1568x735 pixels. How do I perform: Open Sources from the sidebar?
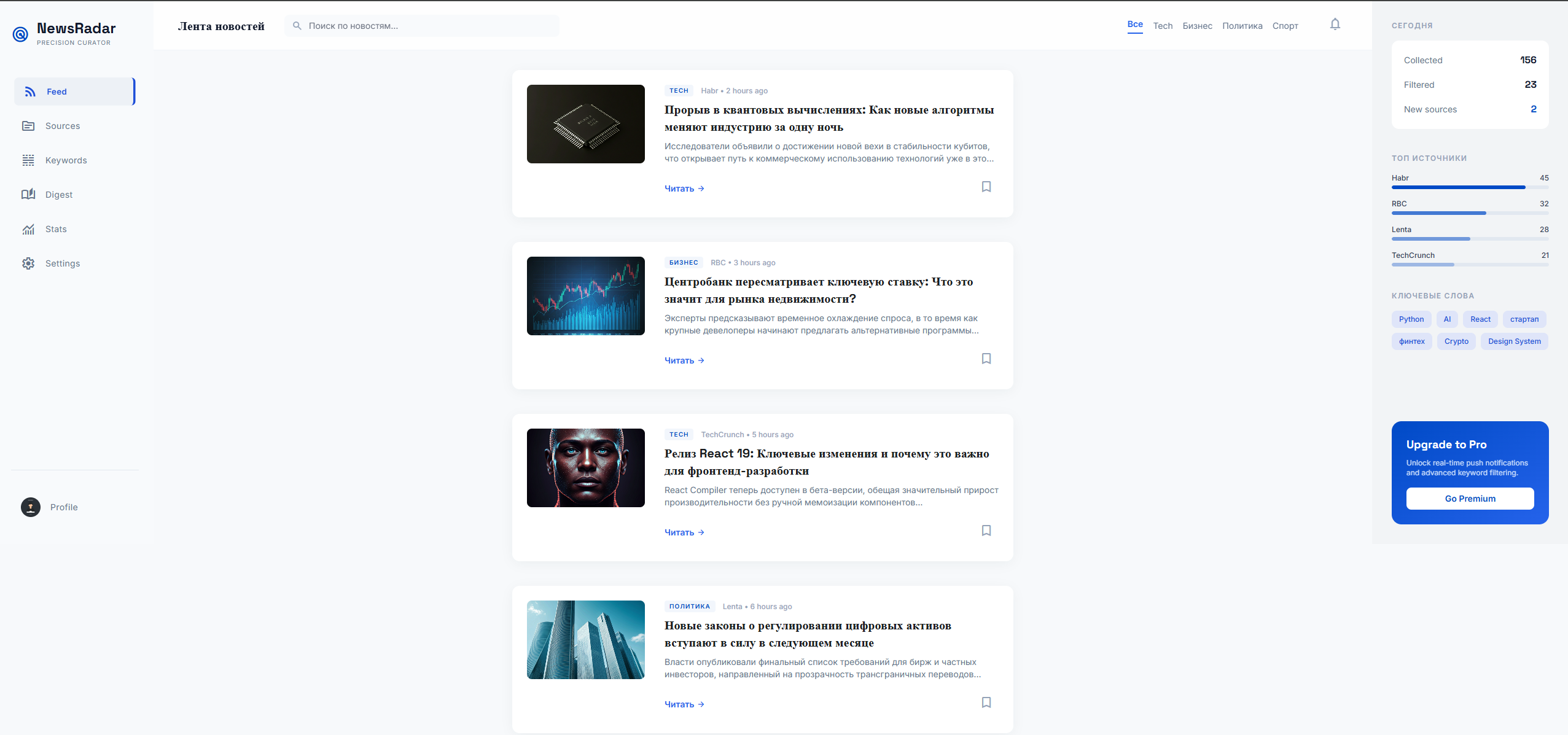pyautogui.click(x=62, y=126)
